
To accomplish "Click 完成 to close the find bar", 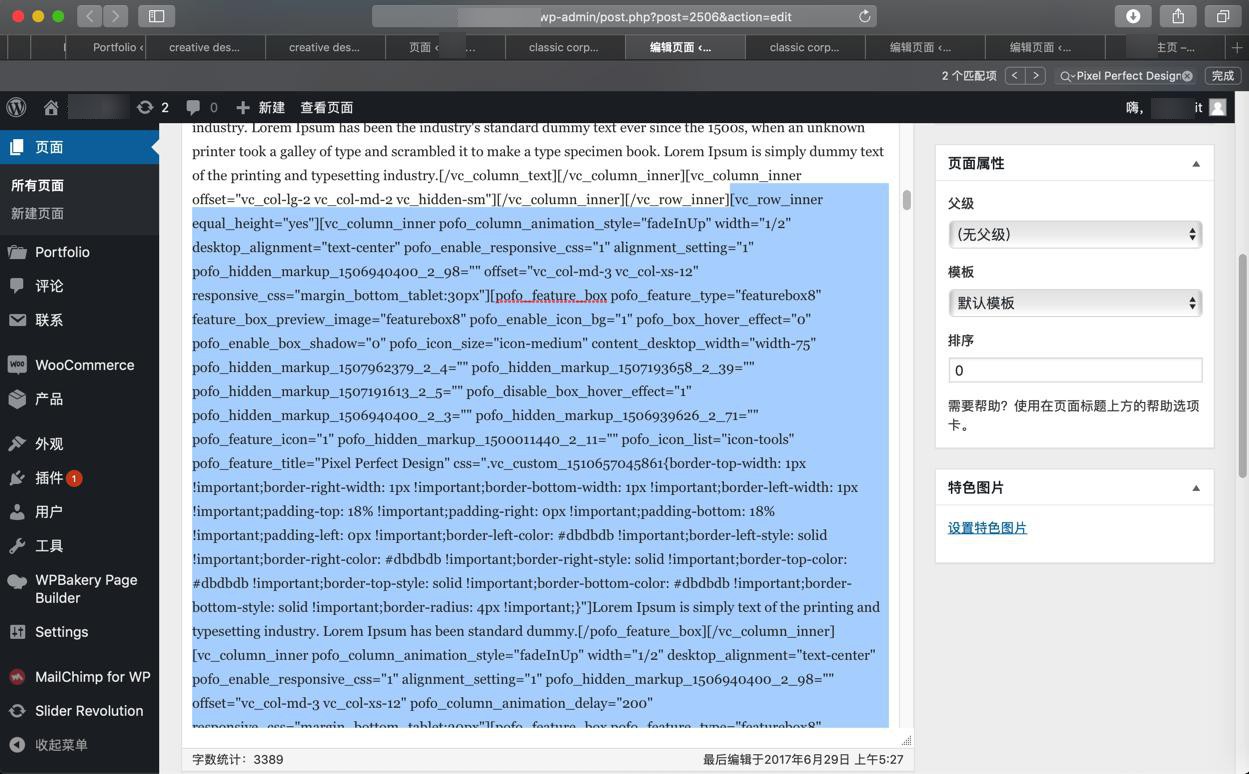I will 1223,76.
